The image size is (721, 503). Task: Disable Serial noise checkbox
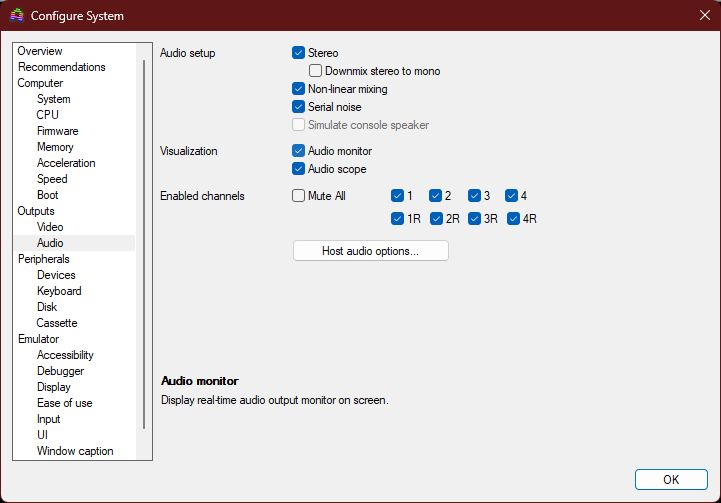299,107
